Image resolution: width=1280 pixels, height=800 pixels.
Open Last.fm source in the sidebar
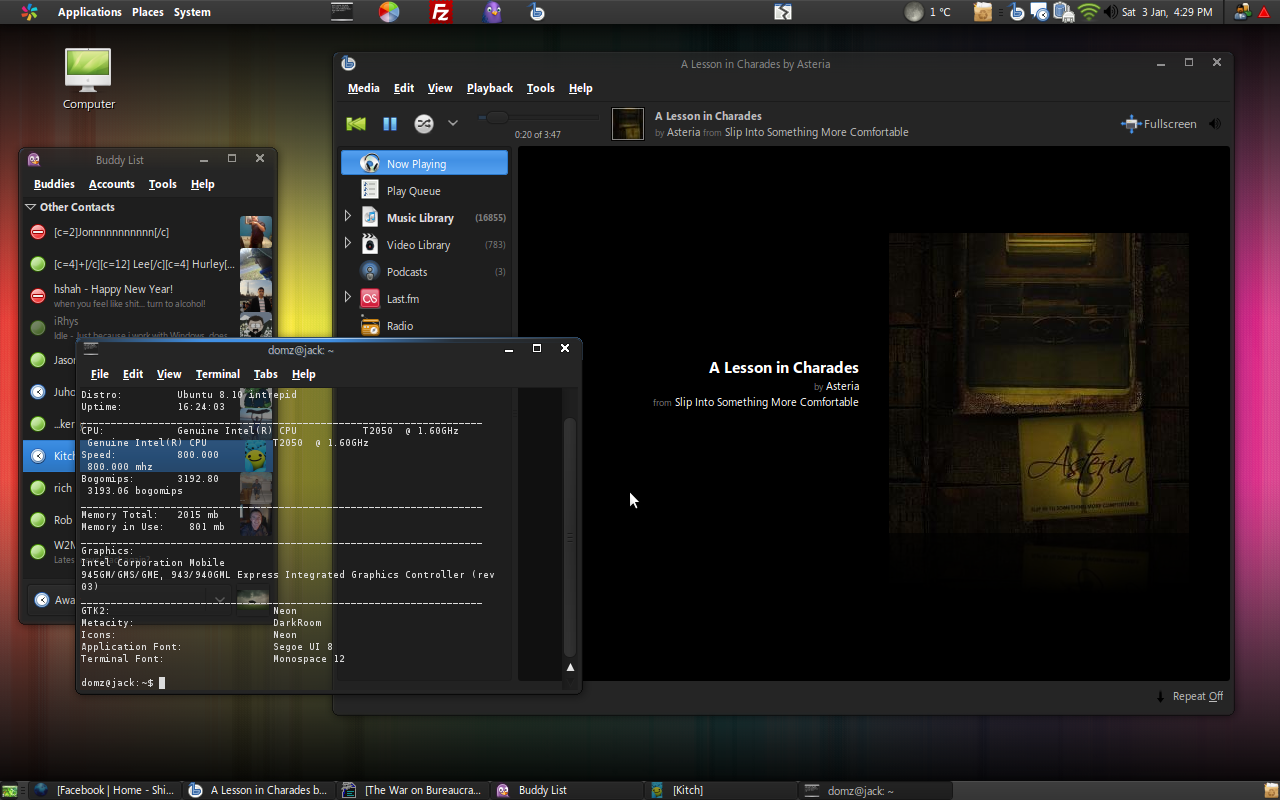(x=402, y=299)
